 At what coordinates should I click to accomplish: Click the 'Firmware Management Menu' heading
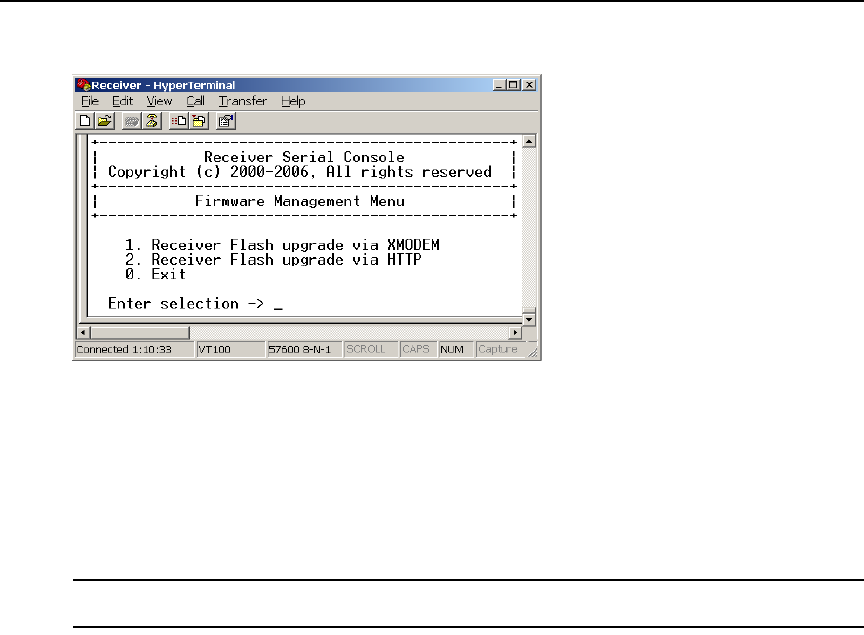click(x=300, y=201)
